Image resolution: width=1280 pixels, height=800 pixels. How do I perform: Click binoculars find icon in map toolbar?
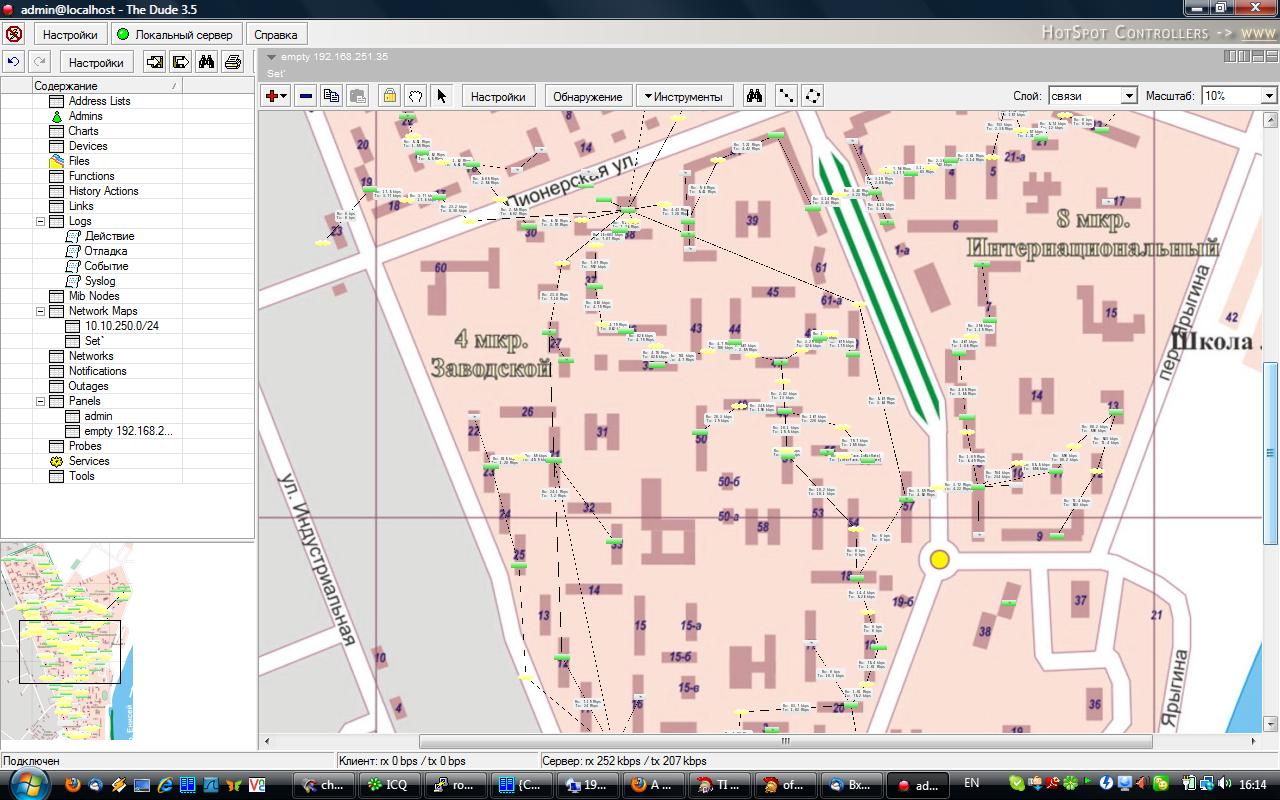(x=755, y=96)
